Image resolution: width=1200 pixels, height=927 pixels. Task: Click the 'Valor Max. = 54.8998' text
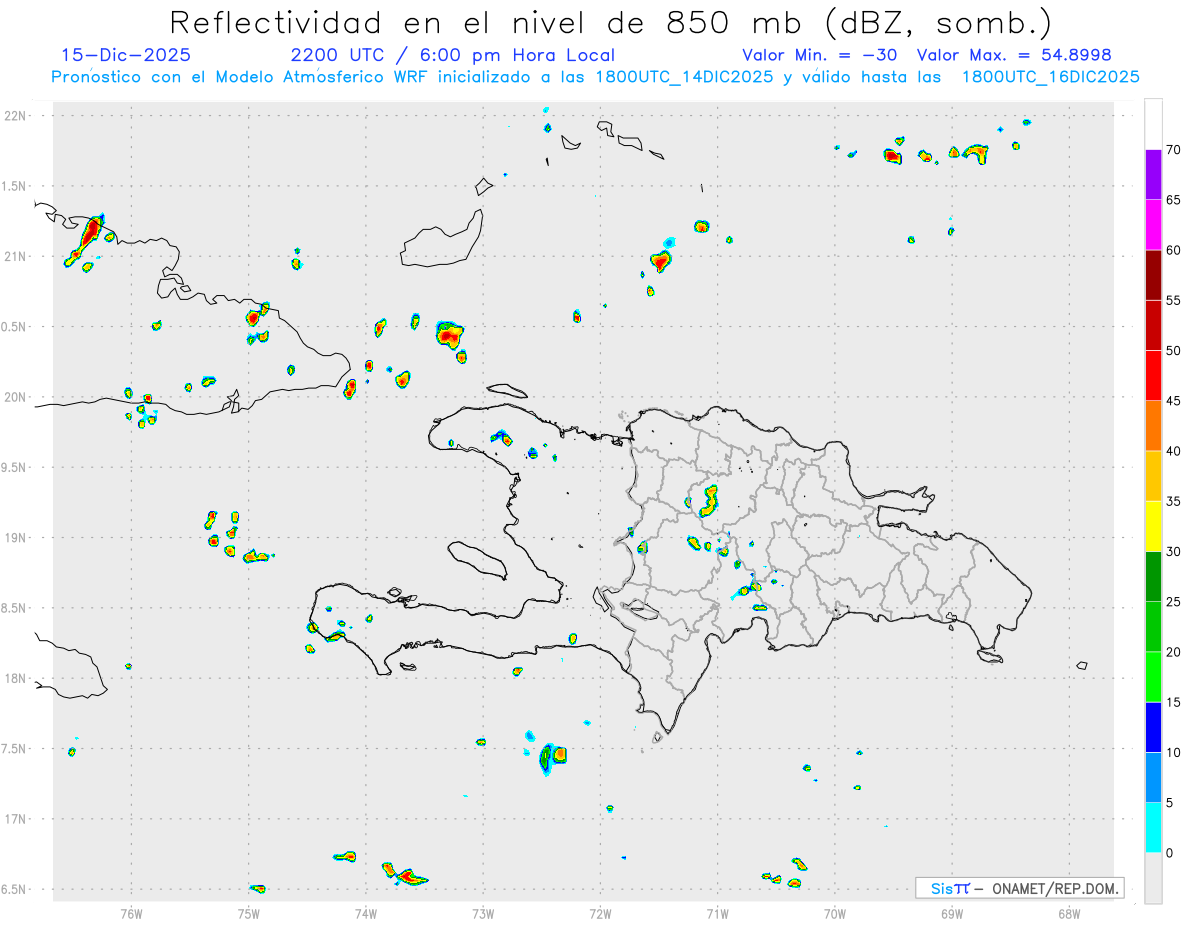click(1013, 55)
